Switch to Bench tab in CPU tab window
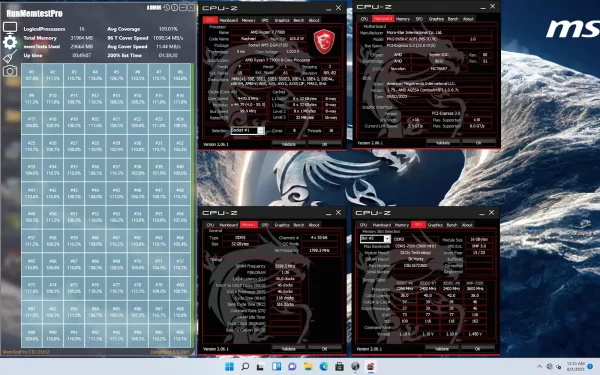This screenshot has height=375, width=600. click(298, 20)
